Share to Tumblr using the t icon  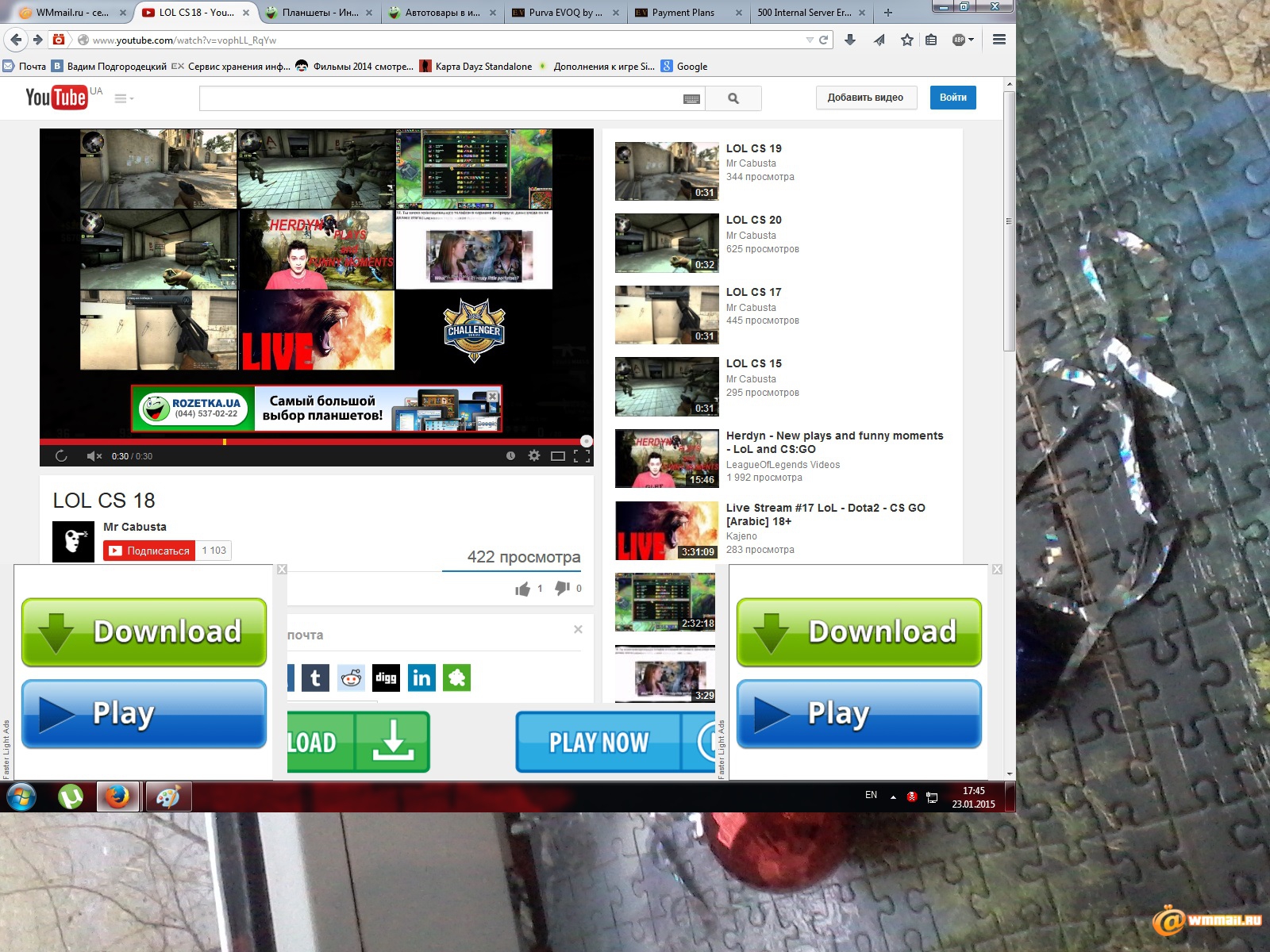[x=315, y=678]
